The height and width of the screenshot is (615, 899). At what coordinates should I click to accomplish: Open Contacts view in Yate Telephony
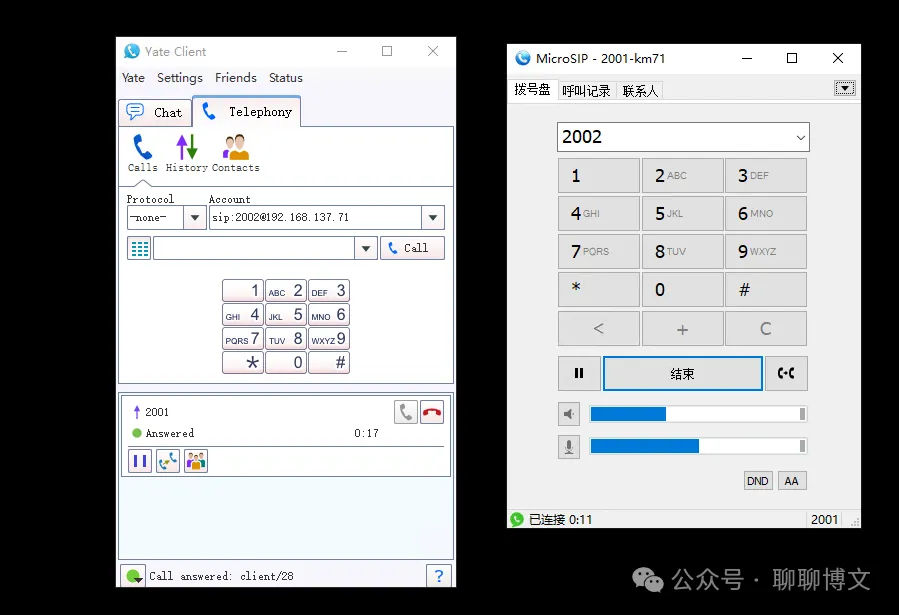point(236,153)
